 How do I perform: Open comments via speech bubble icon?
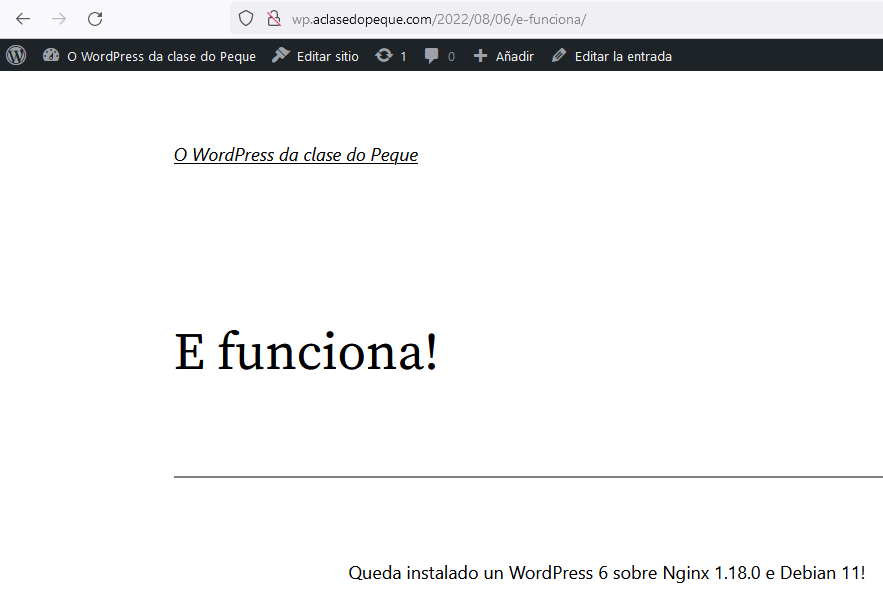point(431,56)
